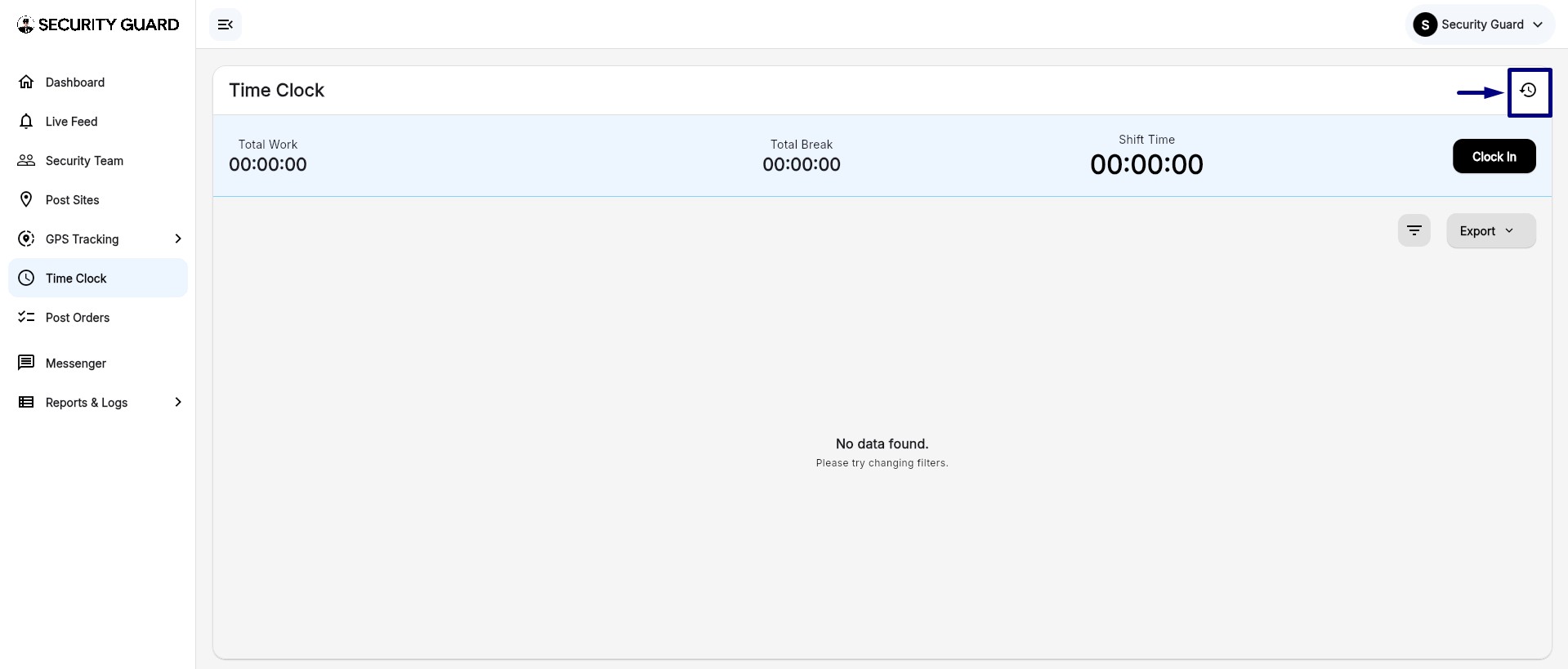Click the GPS Tracking target icon
The height and width of the screenshot is (669, 1568).
point(26,239)
